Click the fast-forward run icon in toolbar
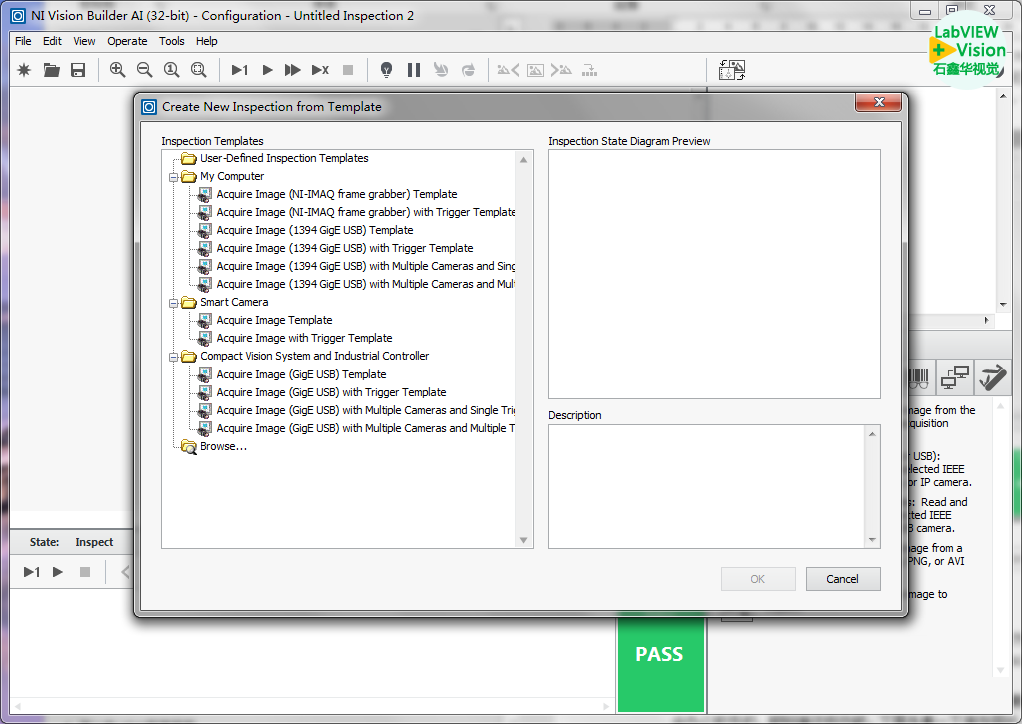This screenshot has height=724, width=1022. [293, 70]
